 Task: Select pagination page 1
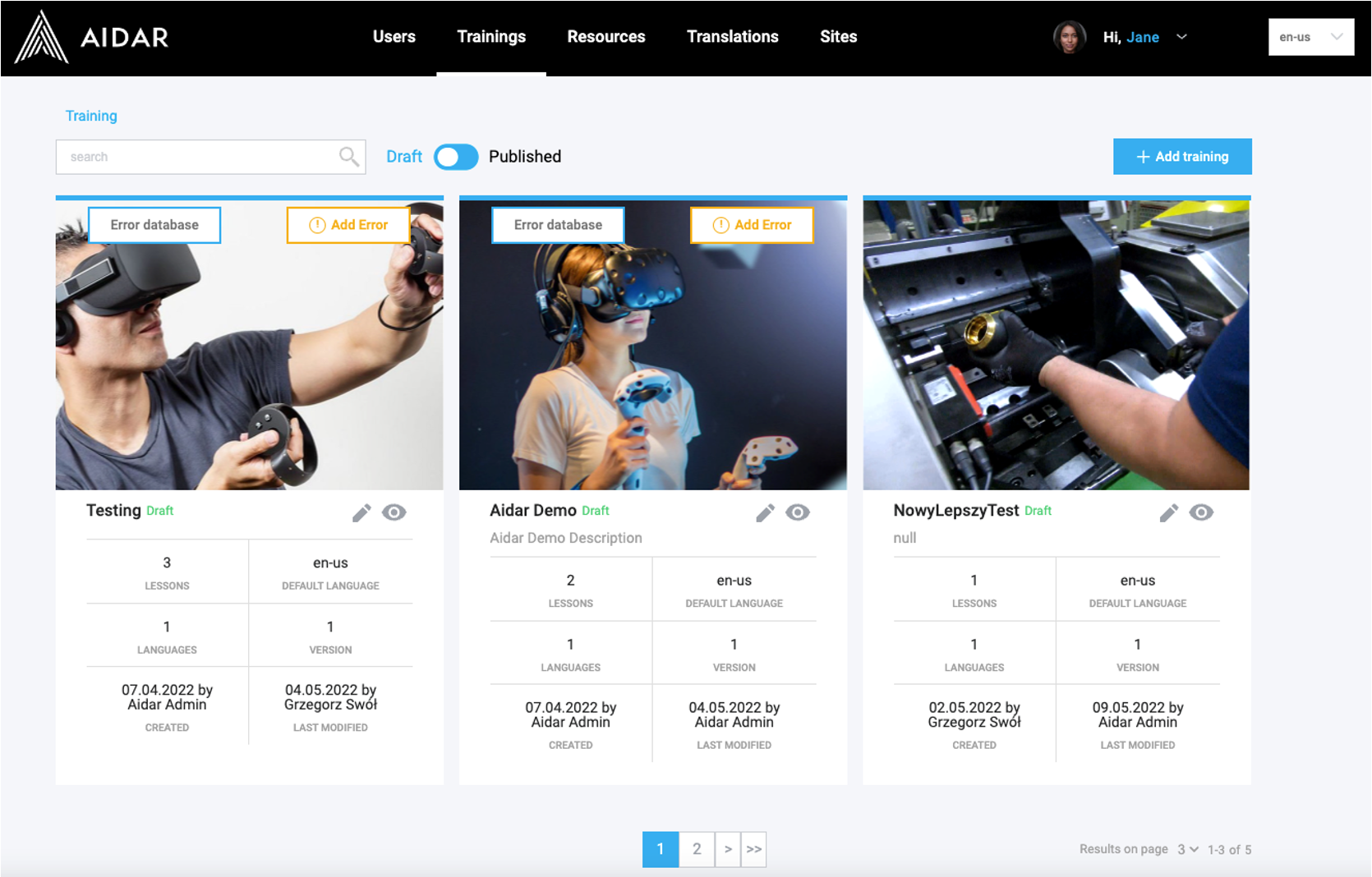point(661,849)
